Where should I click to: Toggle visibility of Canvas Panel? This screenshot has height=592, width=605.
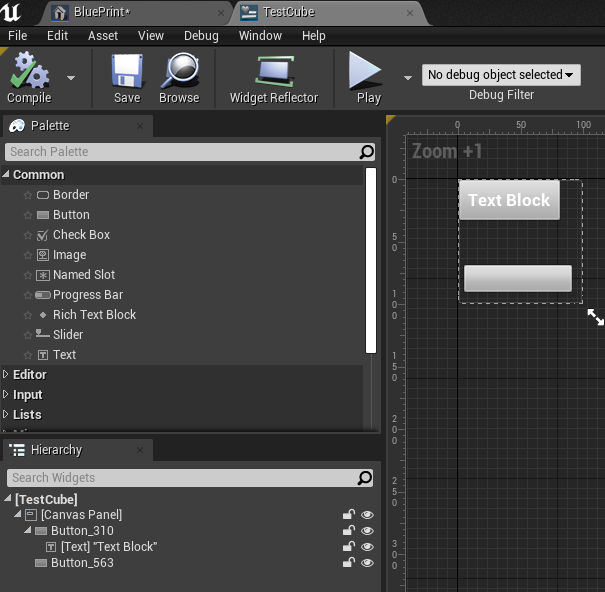click(x=367, y=515)
